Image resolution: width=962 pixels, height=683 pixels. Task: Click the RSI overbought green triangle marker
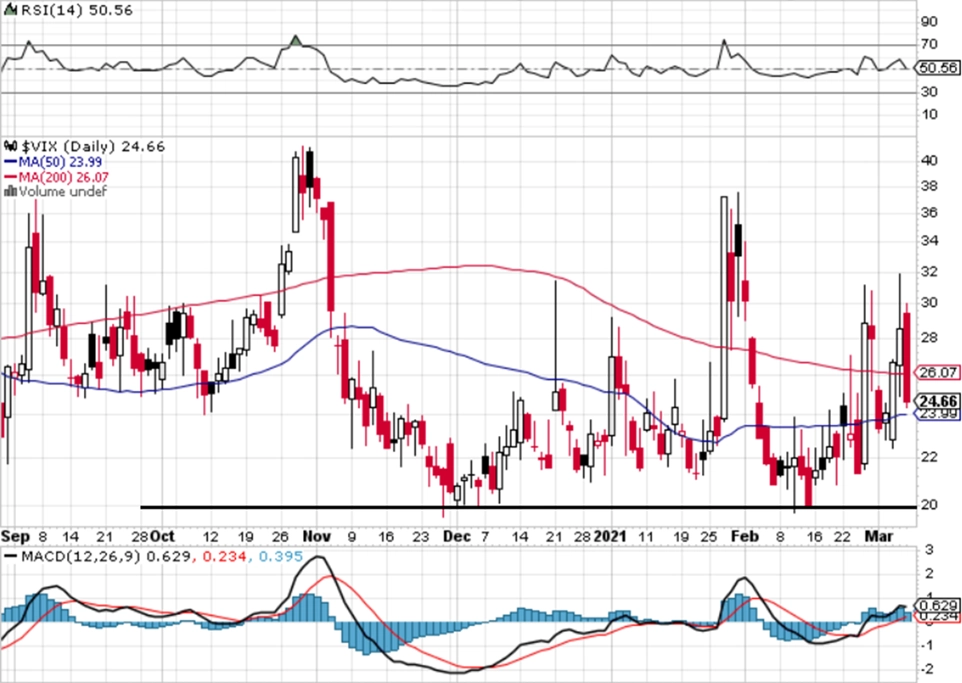tap(296, 41)
